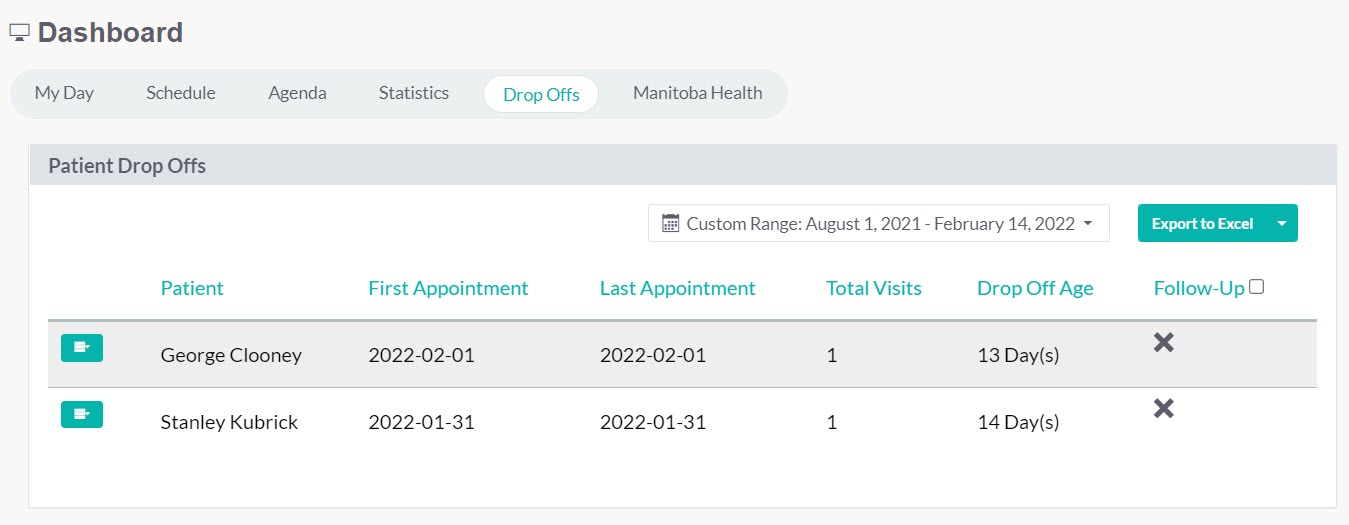1349x525 pixels.
Task: Click the calendar icon in the date range
Action: [671, 223]
